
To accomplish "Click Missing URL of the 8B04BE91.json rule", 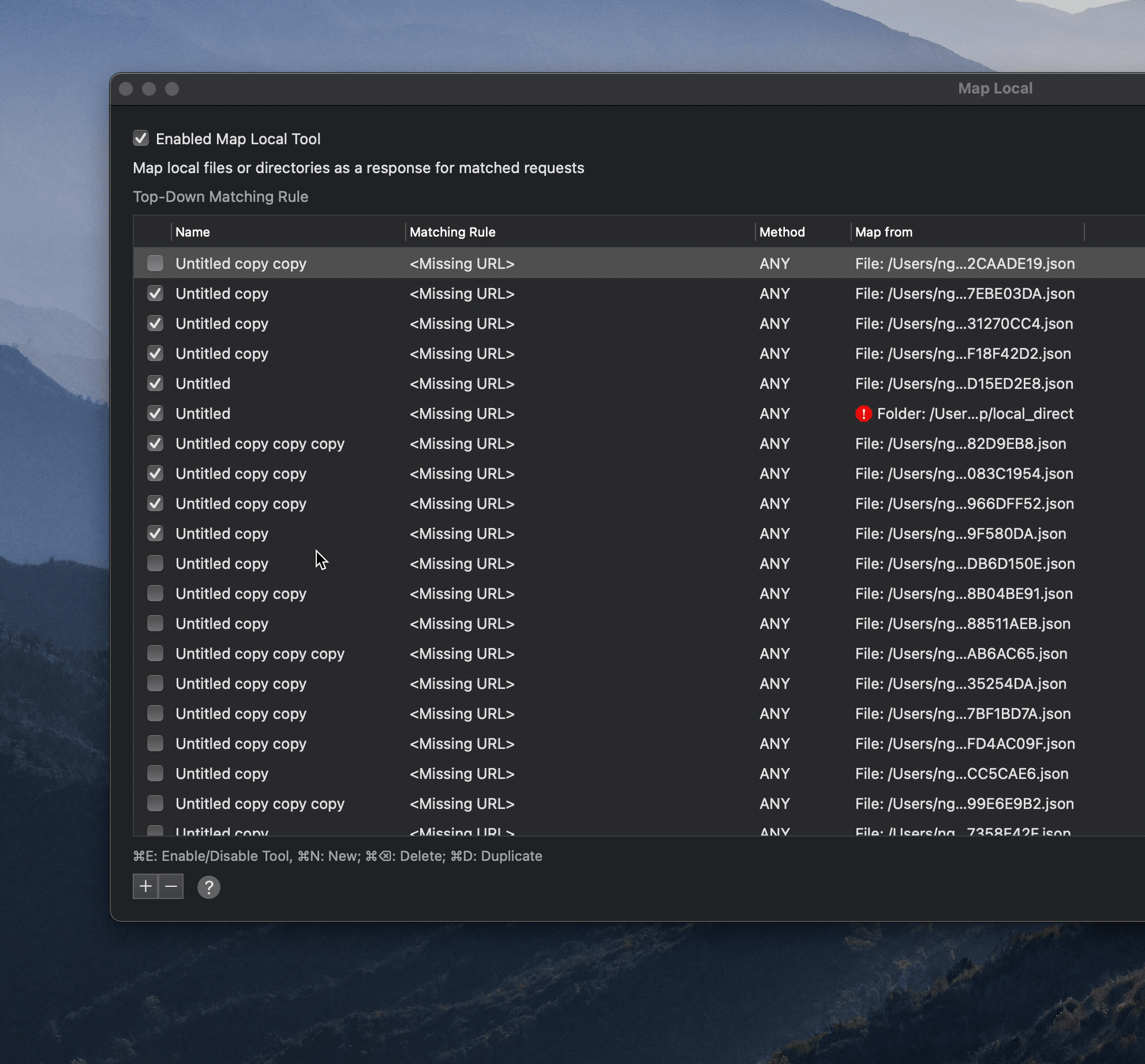I will coord(462,594).
